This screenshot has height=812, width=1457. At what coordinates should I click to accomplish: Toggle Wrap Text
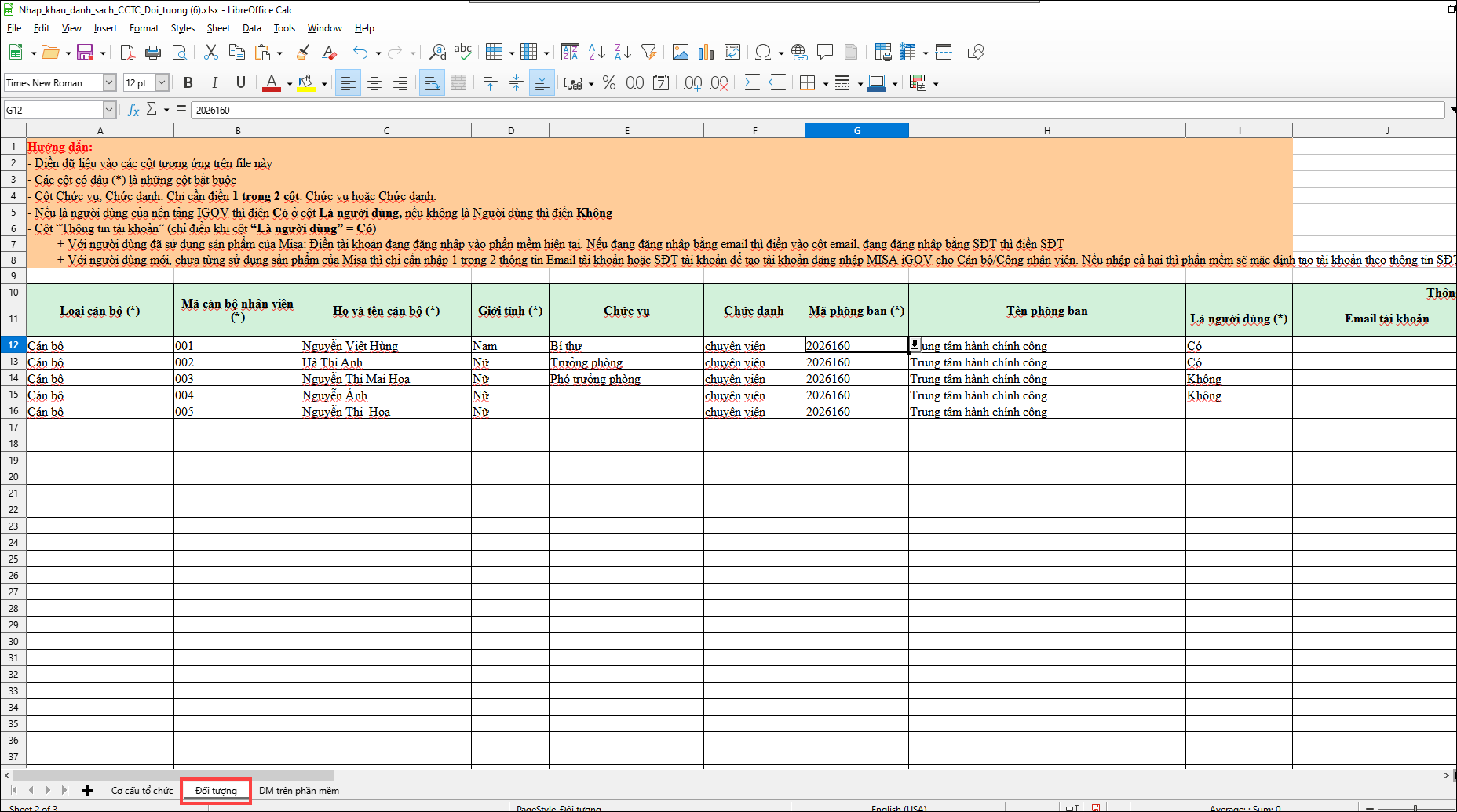432,83
